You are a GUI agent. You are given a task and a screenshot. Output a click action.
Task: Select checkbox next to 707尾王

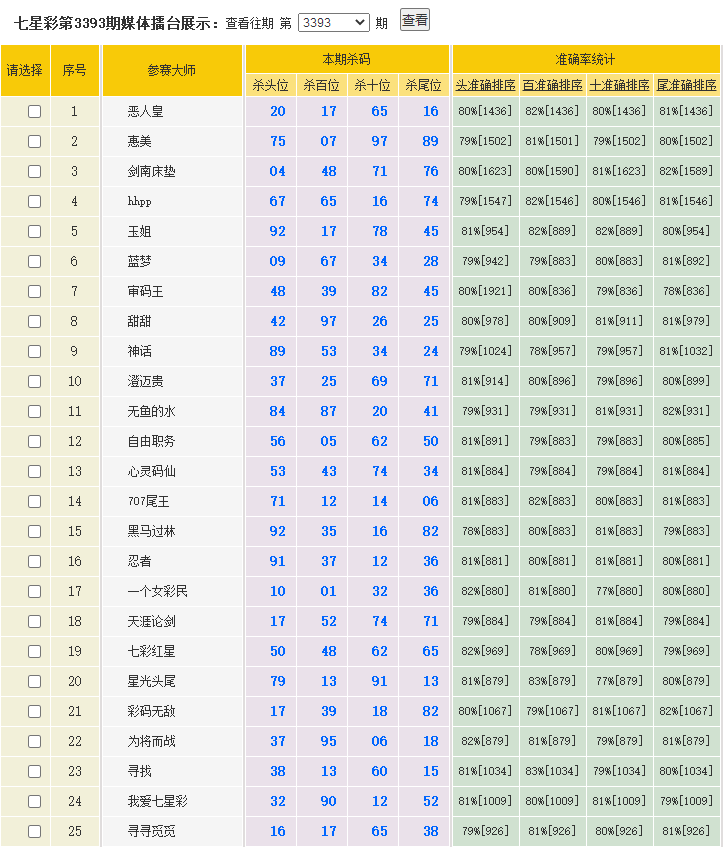coord(34,501)
